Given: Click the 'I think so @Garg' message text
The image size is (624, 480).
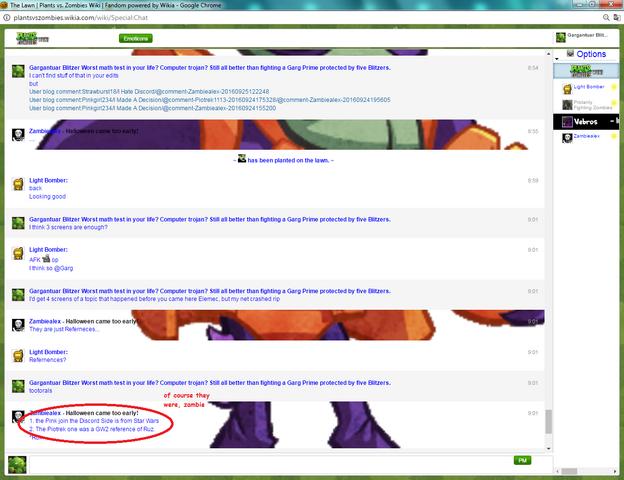Looking at the screenshot, I should point(51,268).
